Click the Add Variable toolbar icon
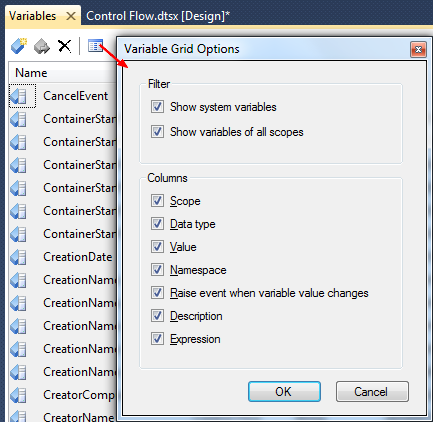The image size is (433, 422). pos(19,46)
